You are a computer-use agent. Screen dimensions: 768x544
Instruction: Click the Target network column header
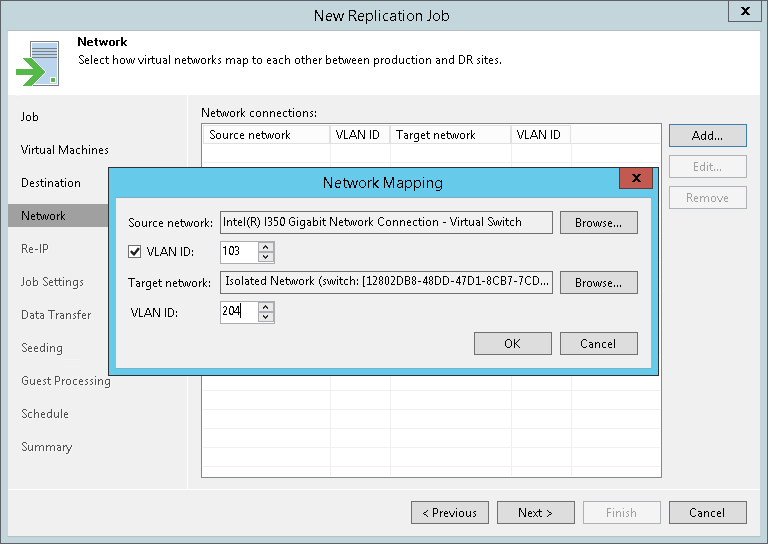coord(450,135)
